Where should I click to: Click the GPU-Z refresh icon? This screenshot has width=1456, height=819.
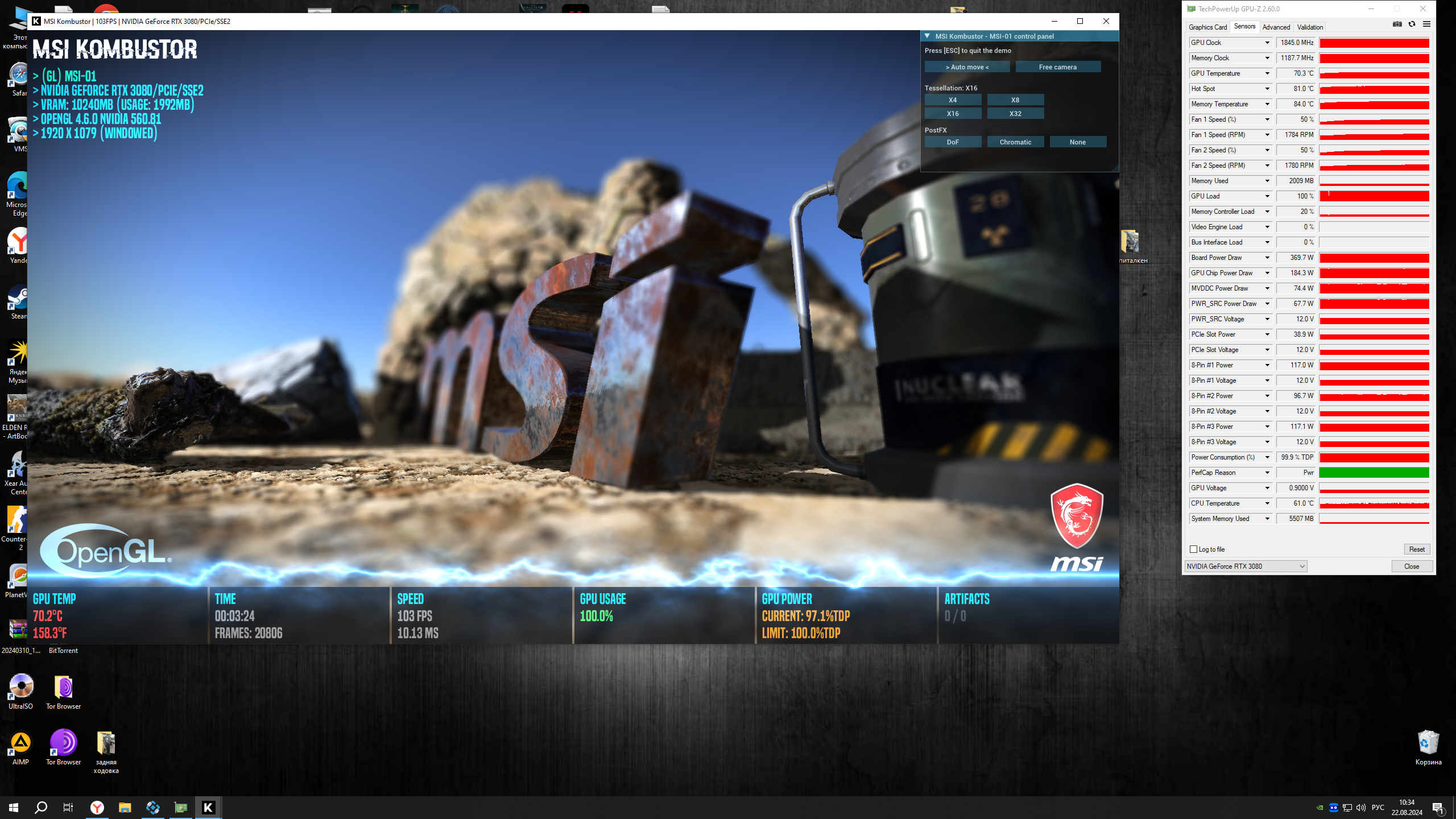1412,24
